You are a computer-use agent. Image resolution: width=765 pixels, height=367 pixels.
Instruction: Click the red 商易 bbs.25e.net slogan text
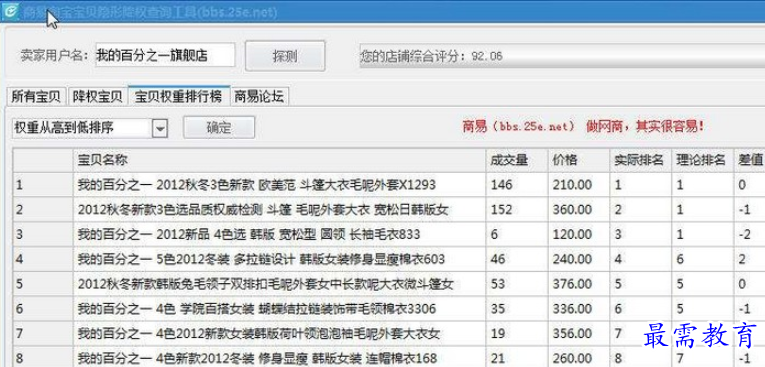tap(584, 127)
